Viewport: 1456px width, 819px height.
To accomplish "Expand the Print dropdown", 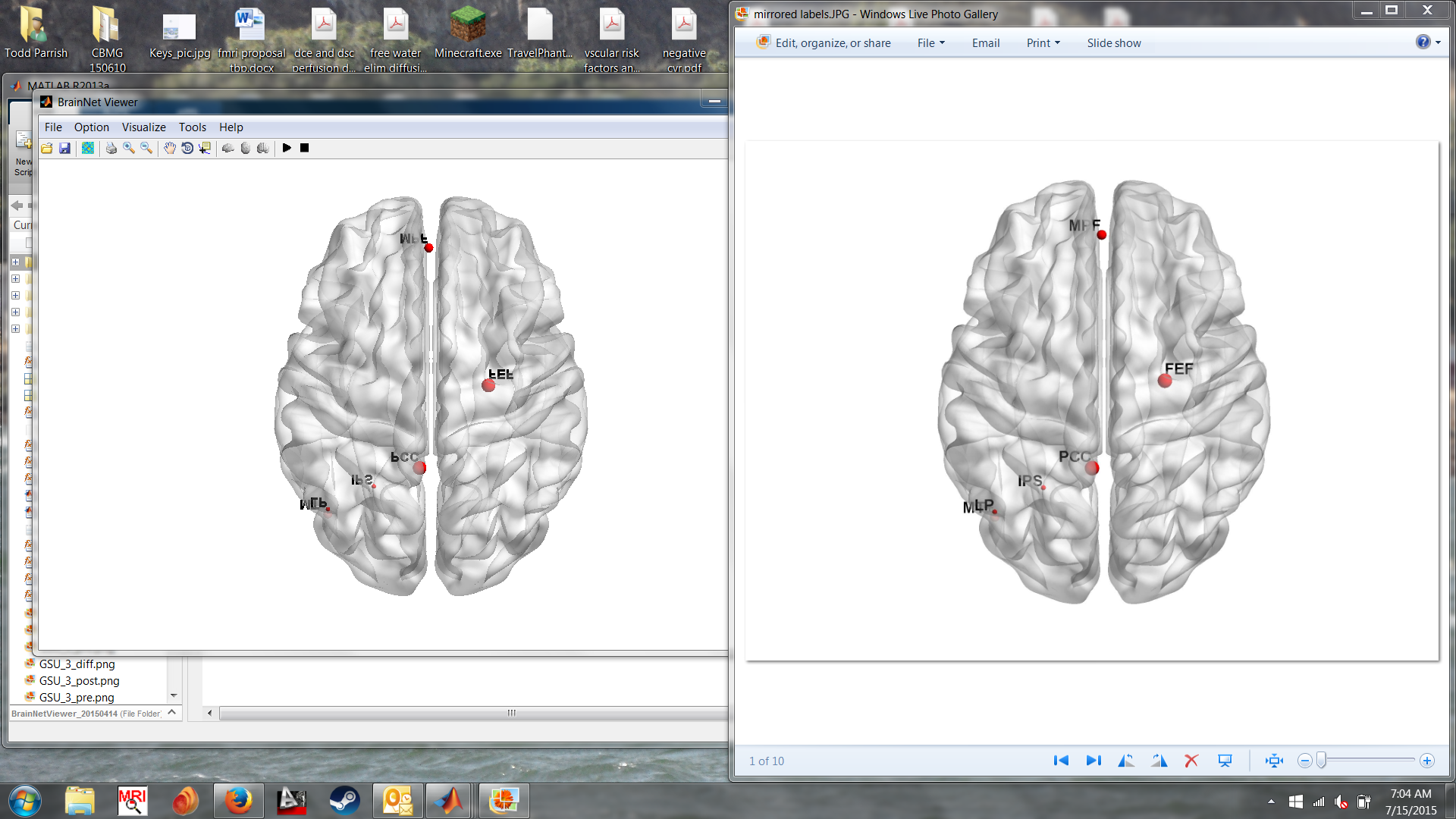I will pos(1043,43).
